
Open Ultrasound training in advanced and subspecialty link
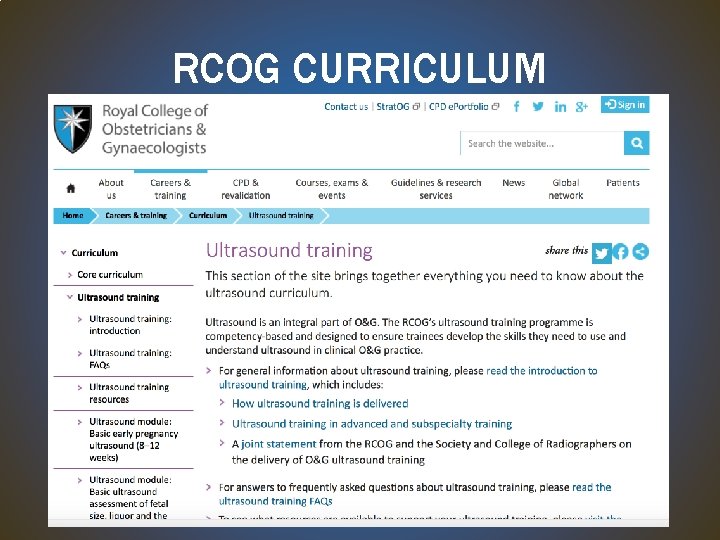pos(372,424)
